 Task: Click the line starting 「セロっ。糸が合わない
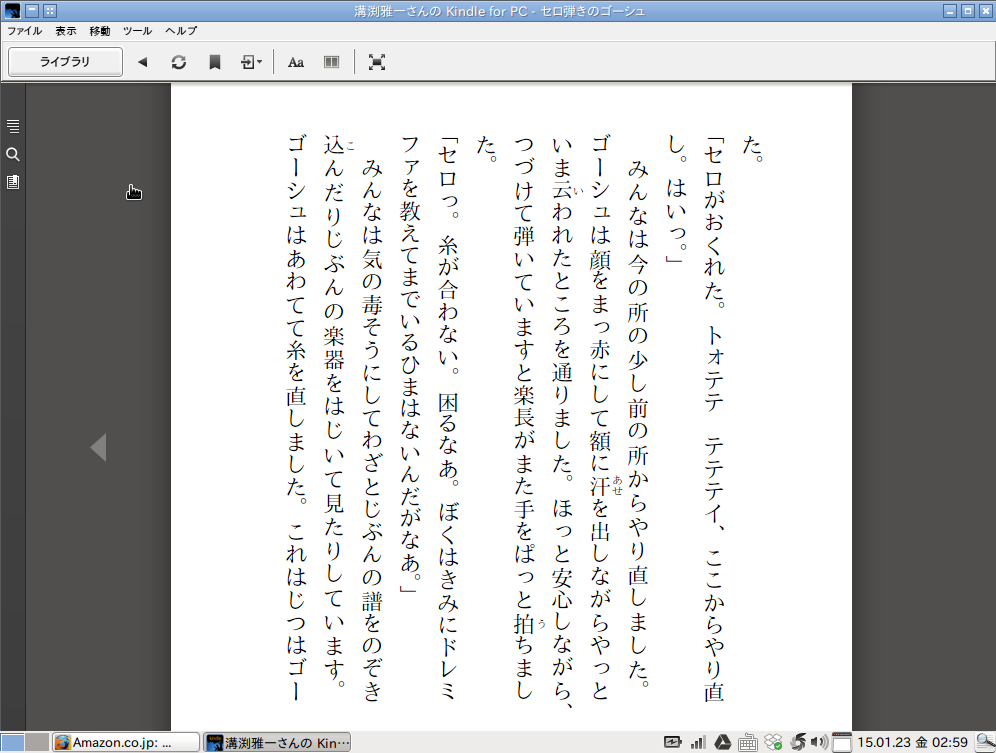(x=447, y=419)
